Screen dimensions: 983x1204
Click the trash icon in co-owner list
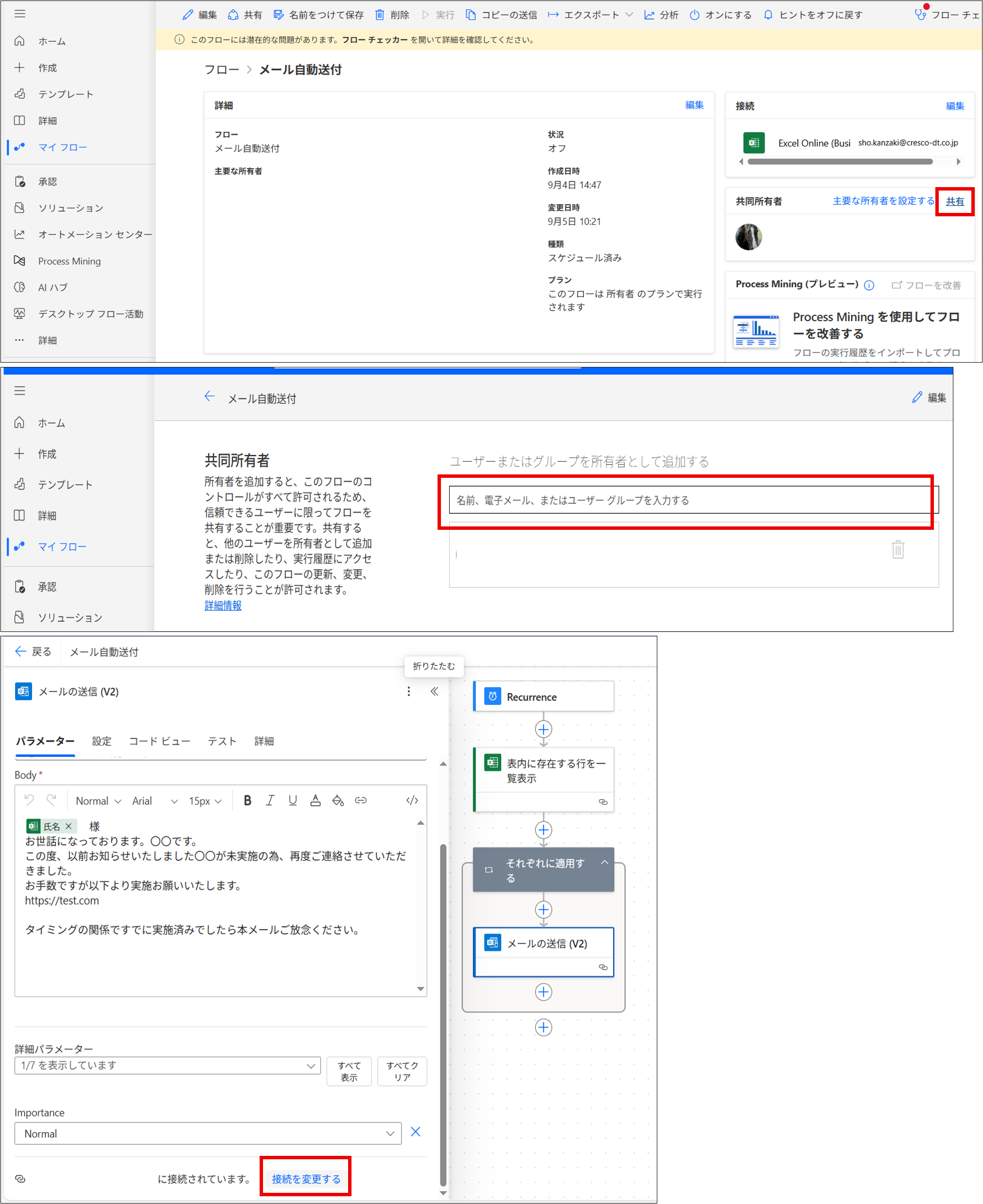point(897,550)
